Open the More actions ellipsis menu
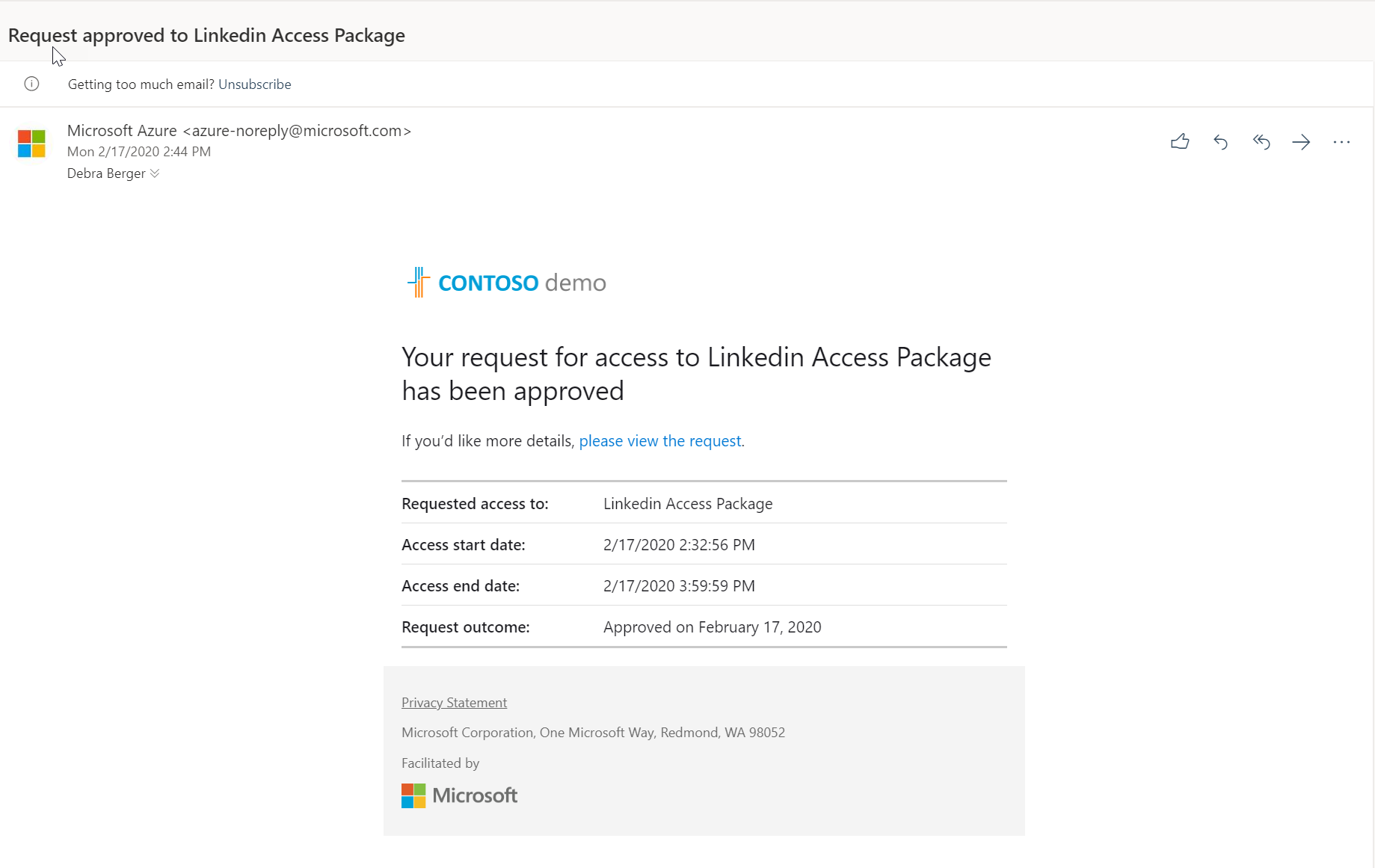 tap(1341, 142)
